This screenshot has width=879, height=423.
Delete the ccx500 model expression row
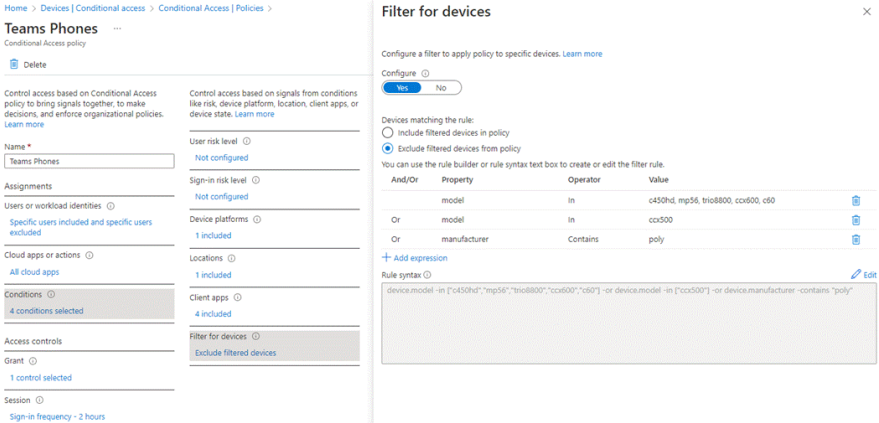855,220
